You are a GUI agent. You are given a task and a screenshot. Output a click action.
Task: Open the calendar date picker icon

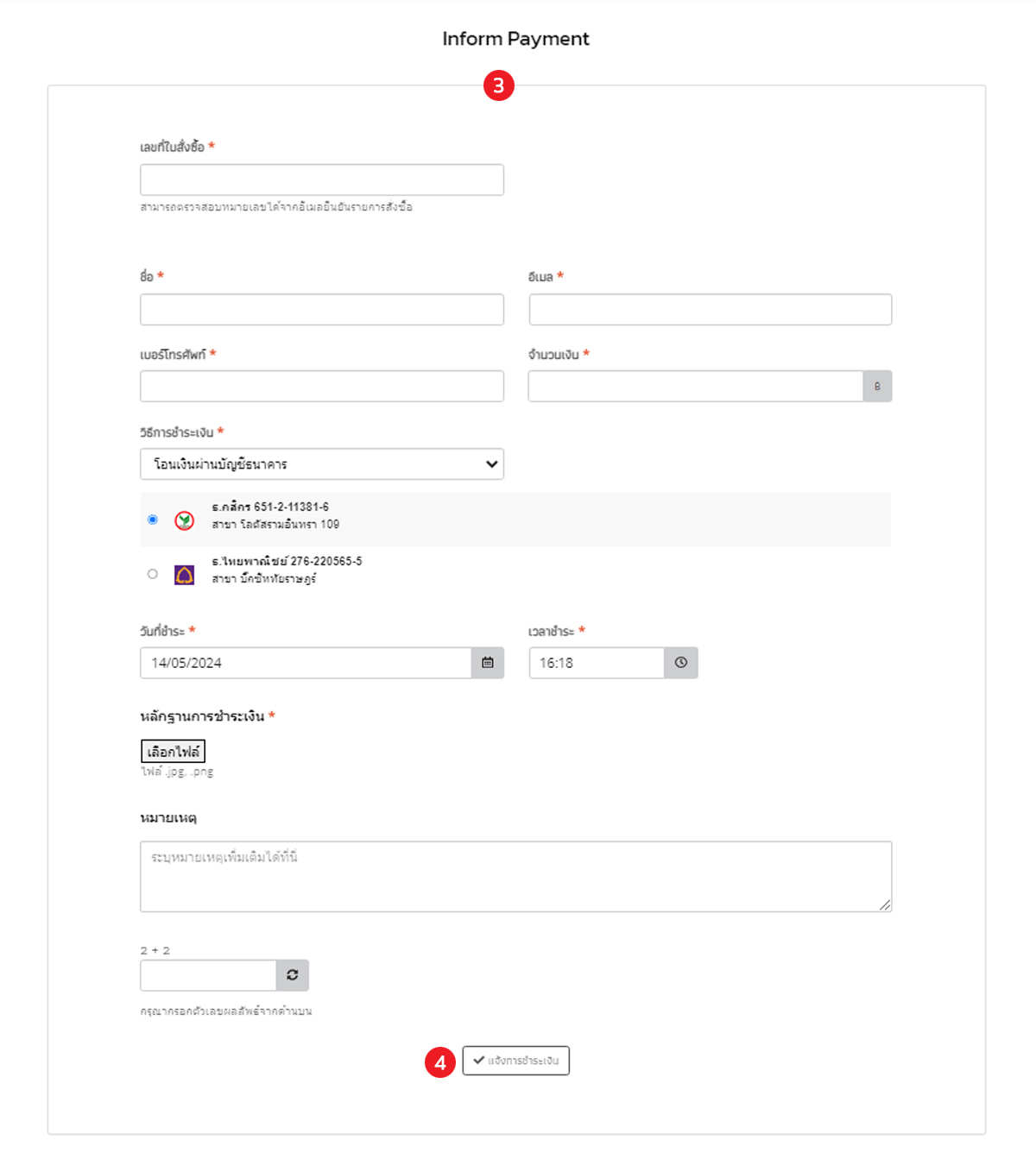click(x=488, y=663)
